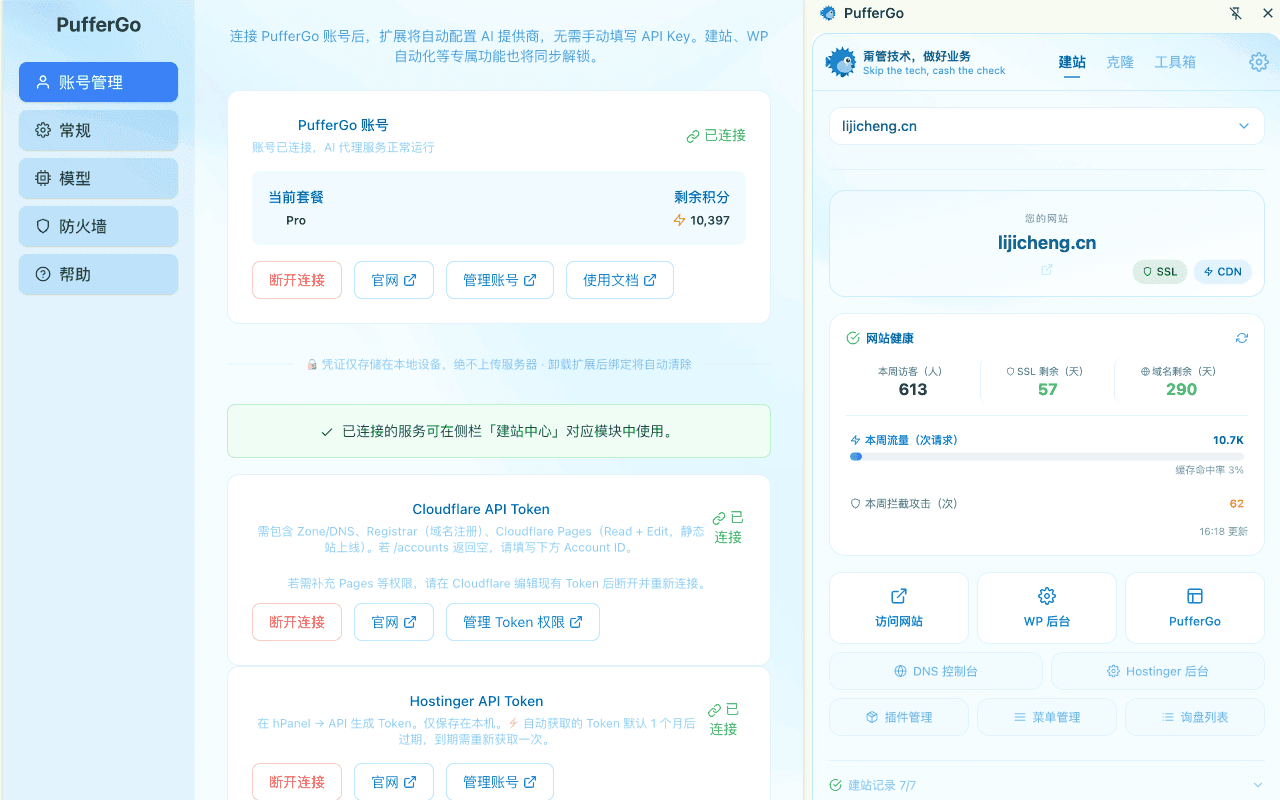Image resolution: width=1280 pixels, height=800 pixels.
Task: Switch to the 建站 tab
Action: tap(1072, 62)
